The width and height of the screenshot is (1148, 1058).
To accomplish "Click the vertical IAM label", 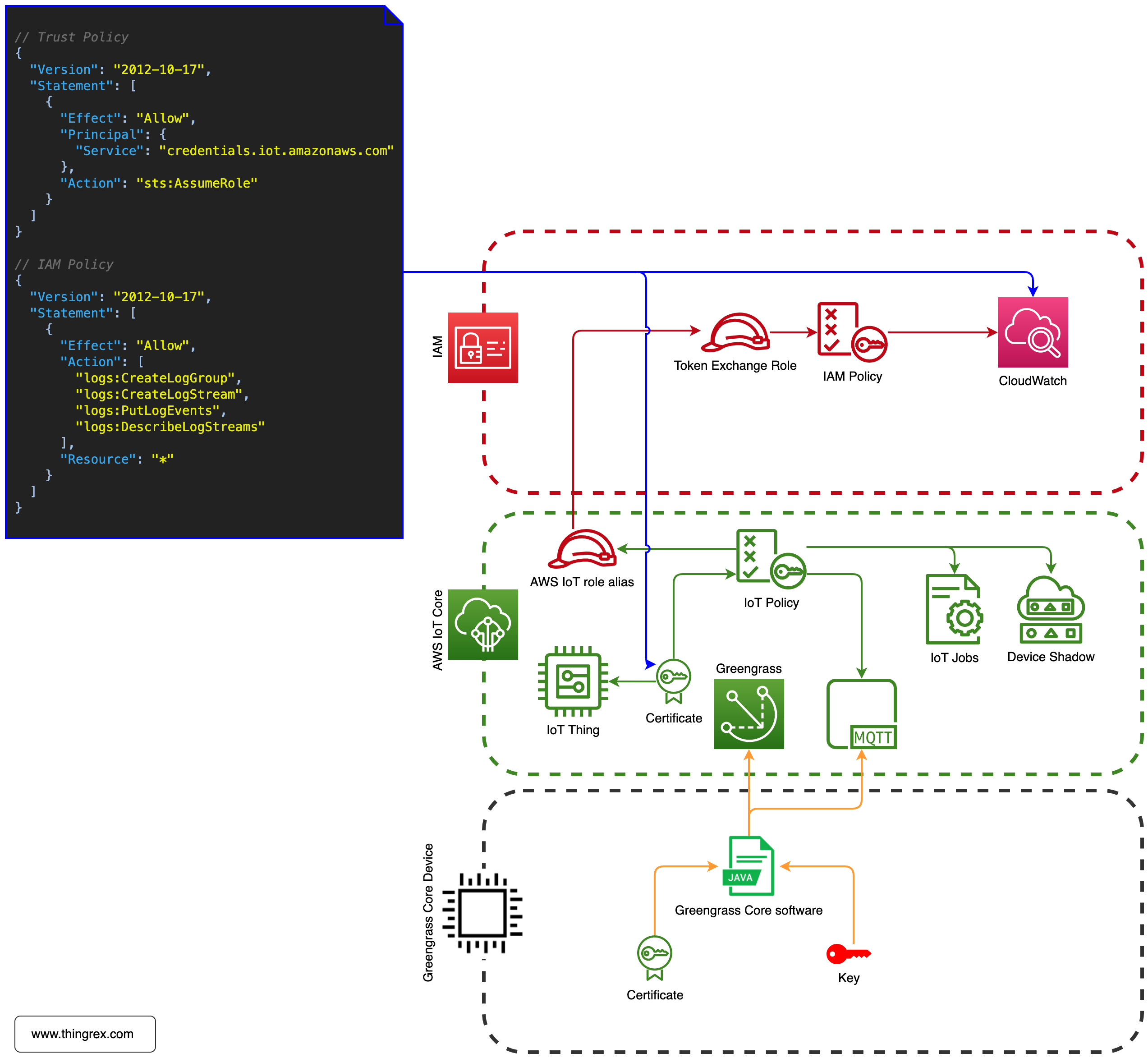I will [x=438, y=347].
